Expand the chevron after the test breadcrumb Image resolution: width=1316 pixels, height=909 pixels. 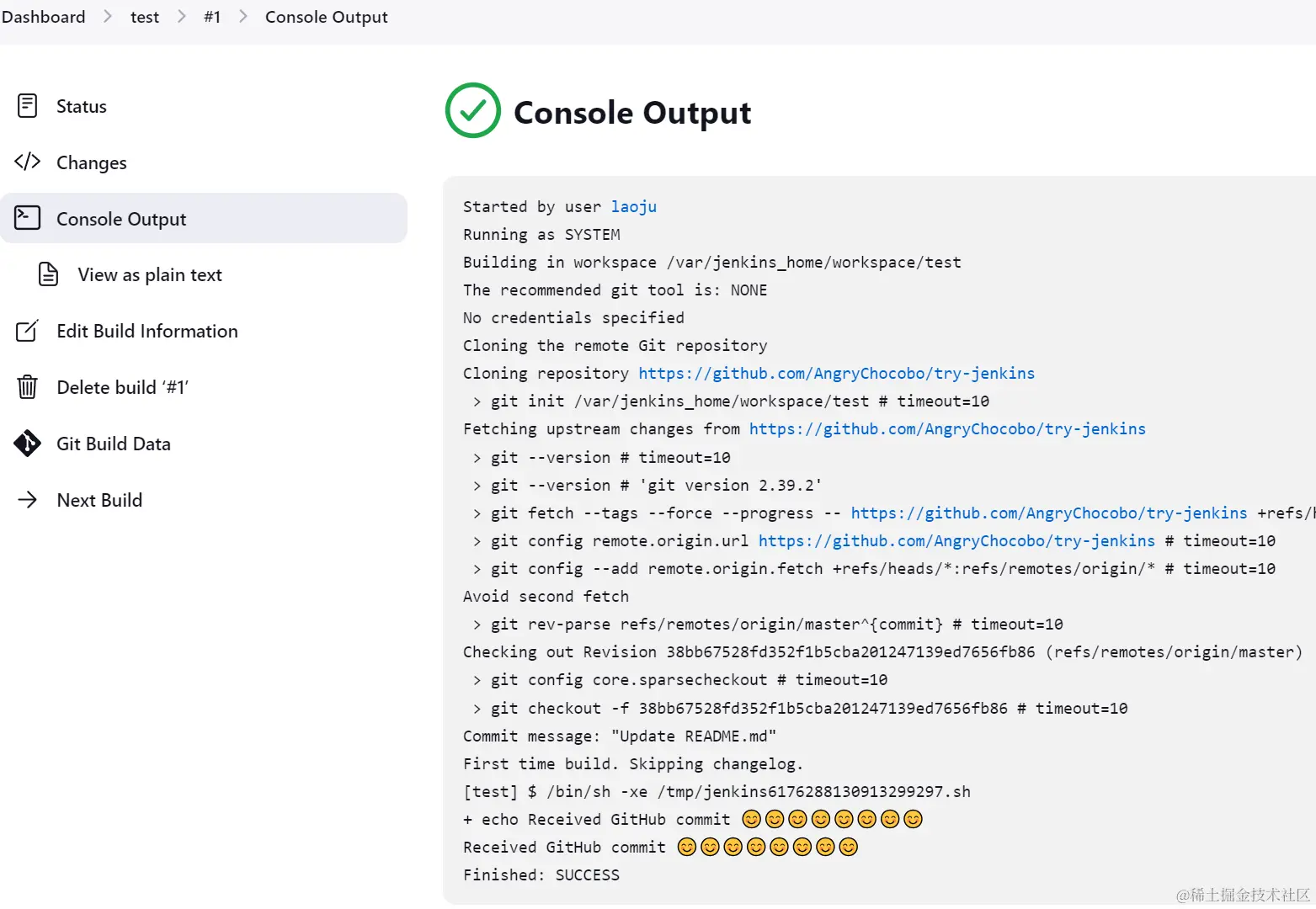tap(182, 17)
